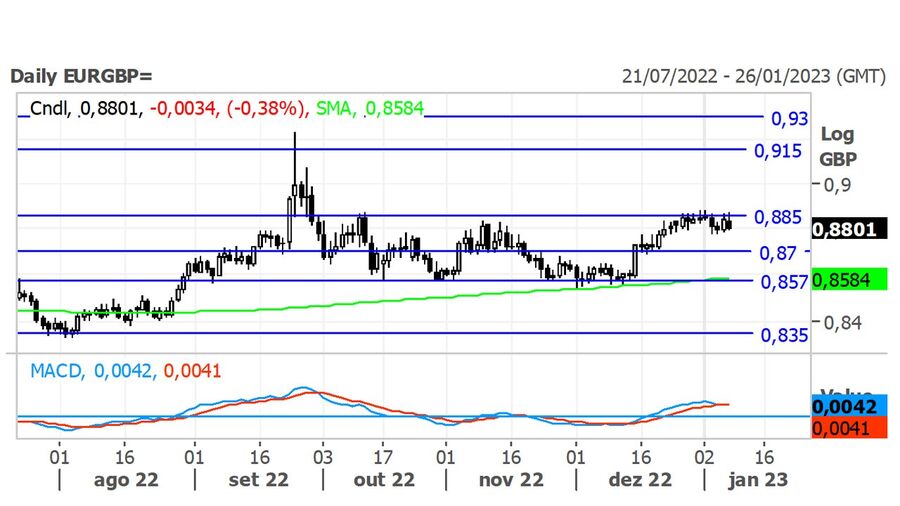This screenshot has width=900, height=506.
Task: Click the 'set 22' month label
Action: click(x=258, y=480)
